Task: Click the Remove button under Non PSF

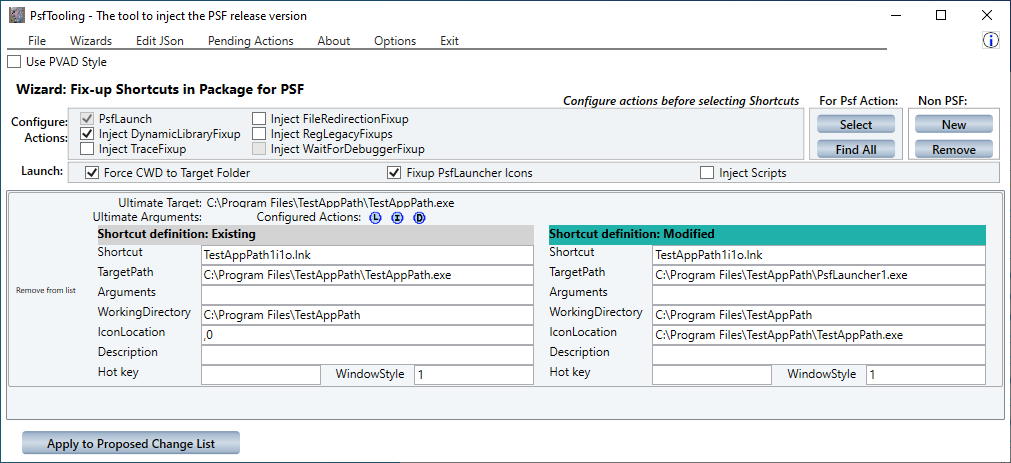Action: click(953, 150)
